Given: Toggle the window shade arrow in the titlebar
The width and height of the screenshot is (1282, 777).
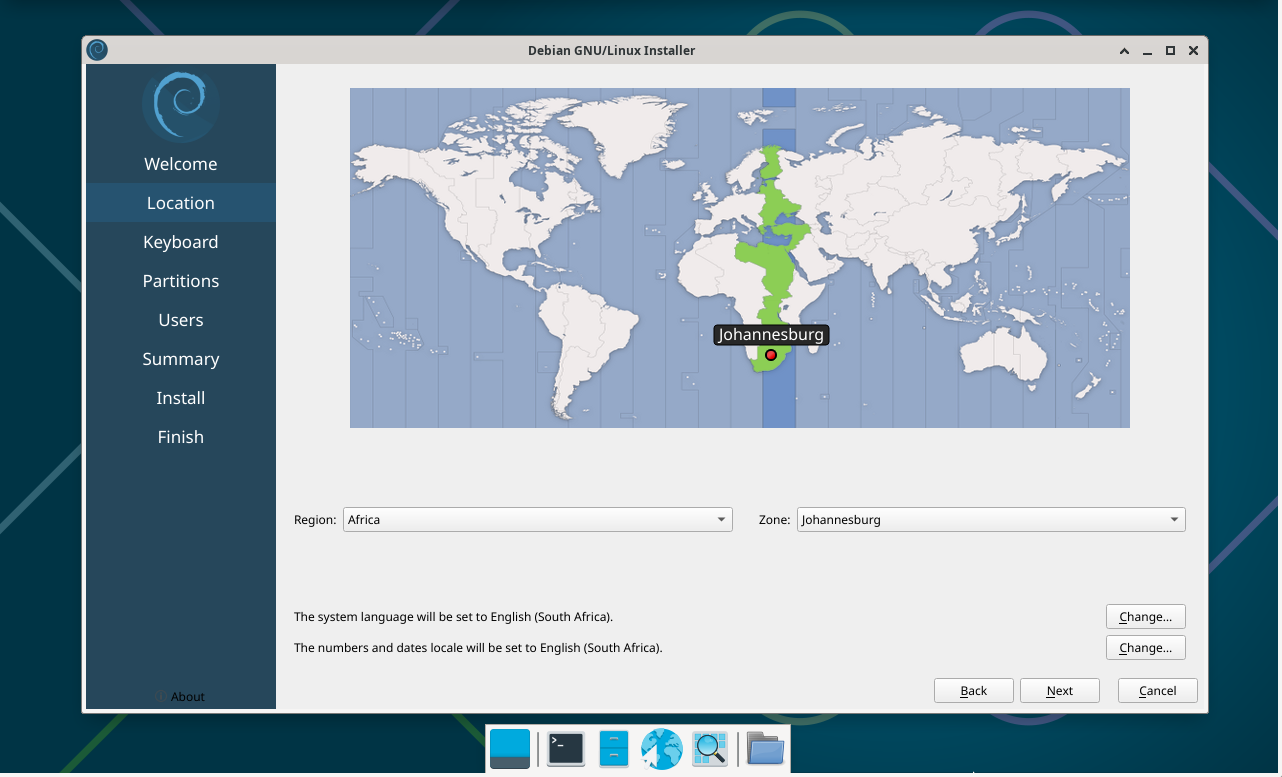Looking at the screenshot, I should tap(1124, 50).
